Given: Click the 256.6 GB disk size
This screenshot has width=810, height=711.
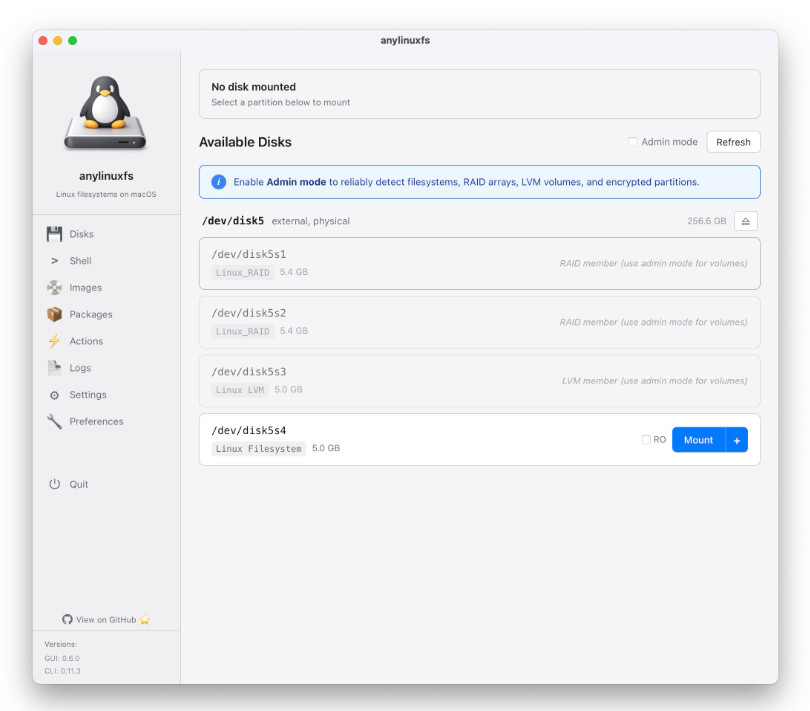Looking at the screenshot, I should click(706, 221).
